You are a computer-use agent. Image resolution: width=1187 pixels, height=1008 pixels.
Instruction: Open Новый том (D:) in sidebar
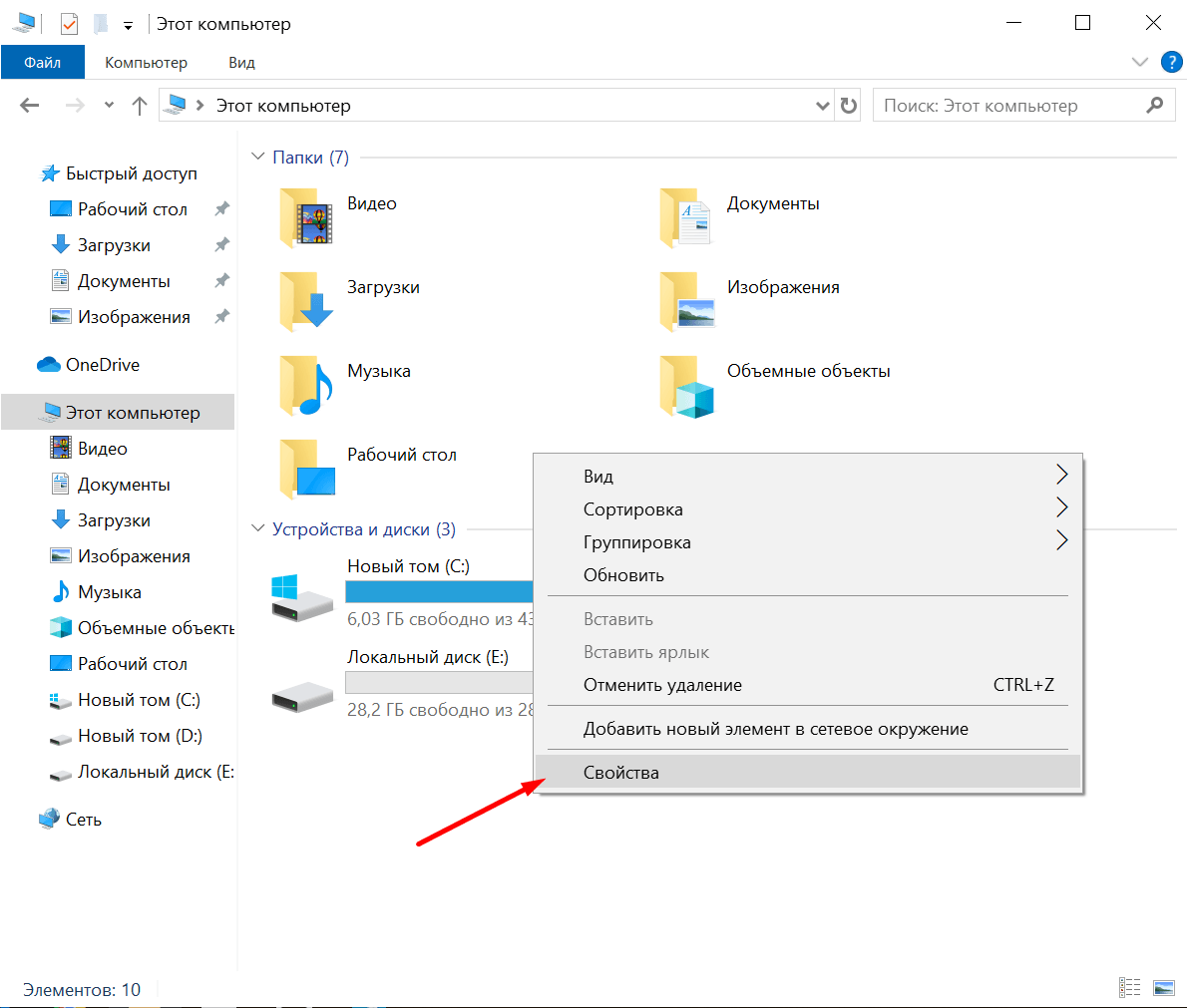tap(126, 736)
